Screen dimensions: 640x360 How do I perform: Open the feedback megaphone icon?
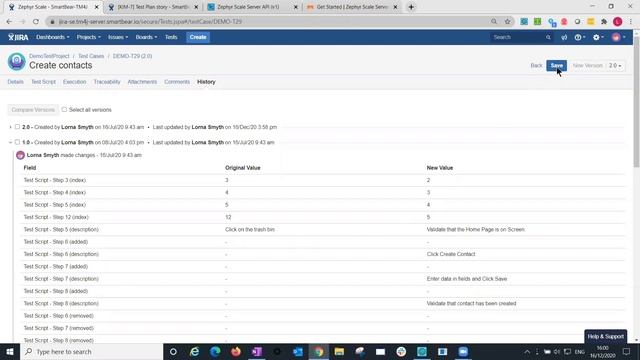(x=564, y=37)
